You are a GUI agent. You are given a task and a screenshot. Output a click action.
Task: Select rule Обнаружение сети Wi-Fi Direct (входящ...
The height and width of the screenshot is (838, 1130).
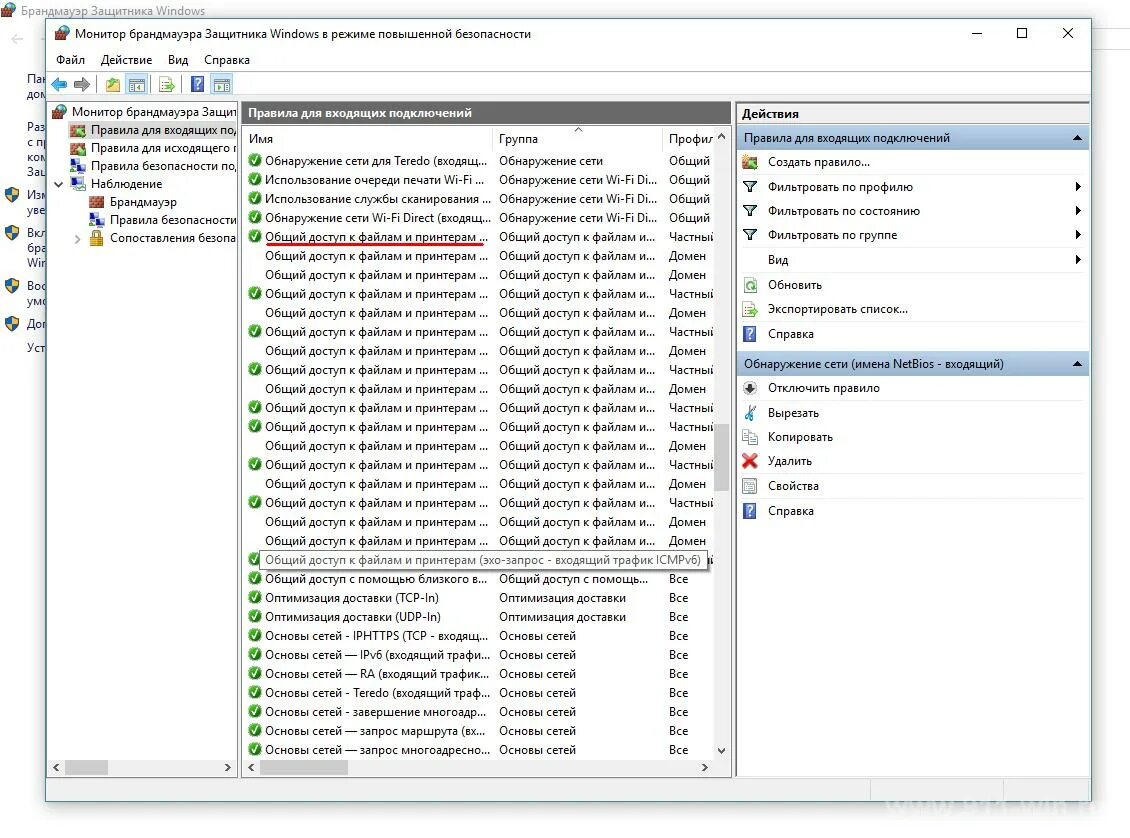coord(377,218)
